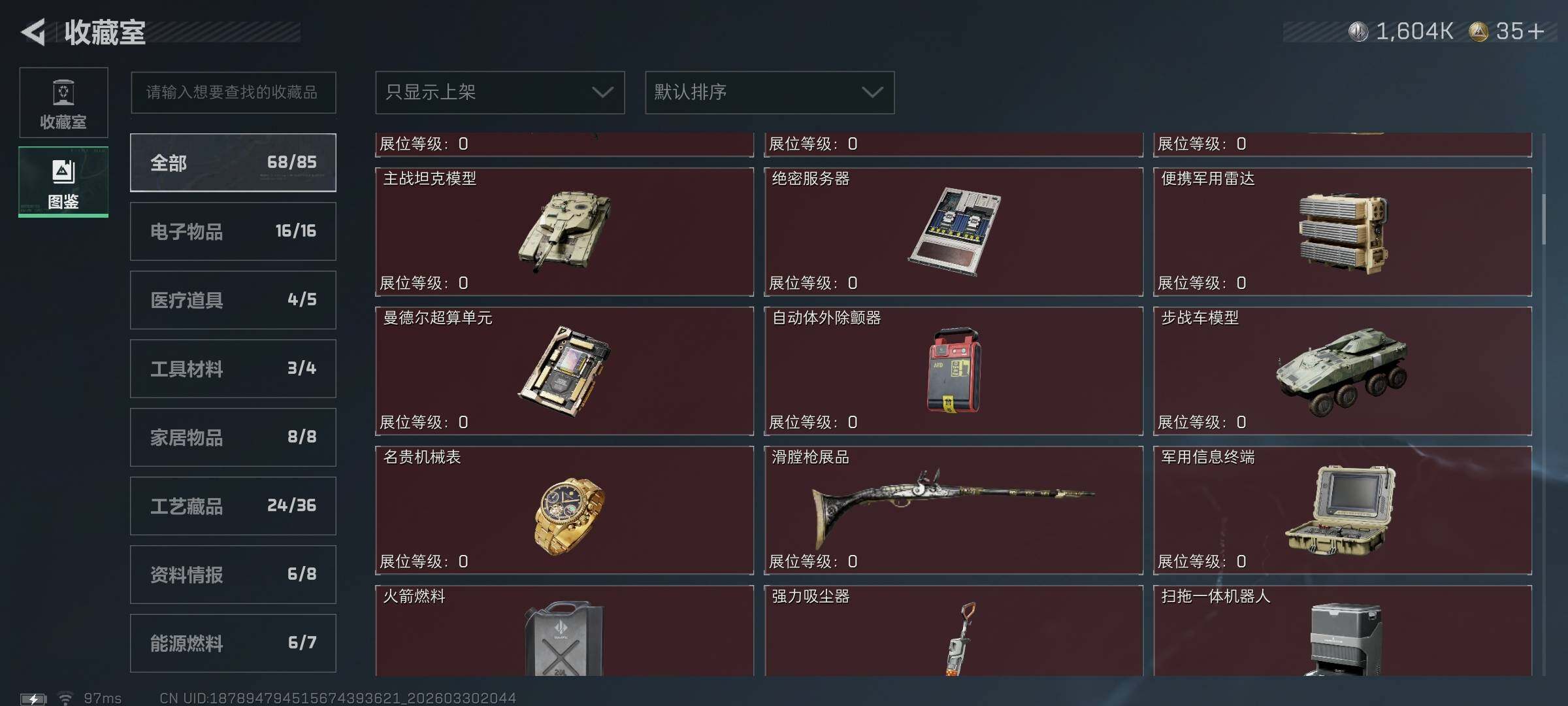Image resolution: width=1568 pixels, height=706 pixels.
Task: Open 能源燃料 category filter
Action: pyautogui.click(x=233, y=643)
